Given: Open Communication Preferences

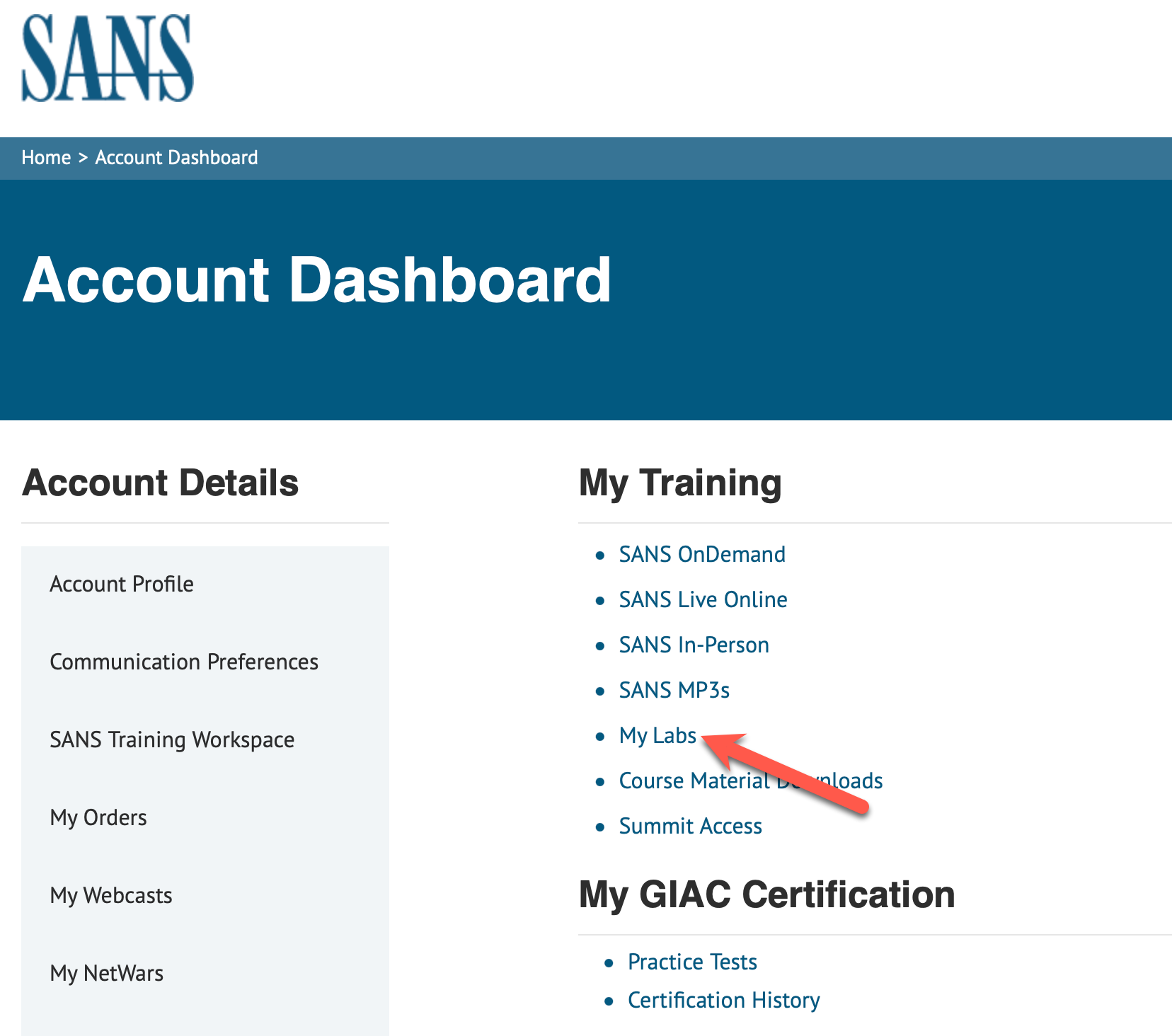Looking at the screenshot, I should [x=184, y=662].
